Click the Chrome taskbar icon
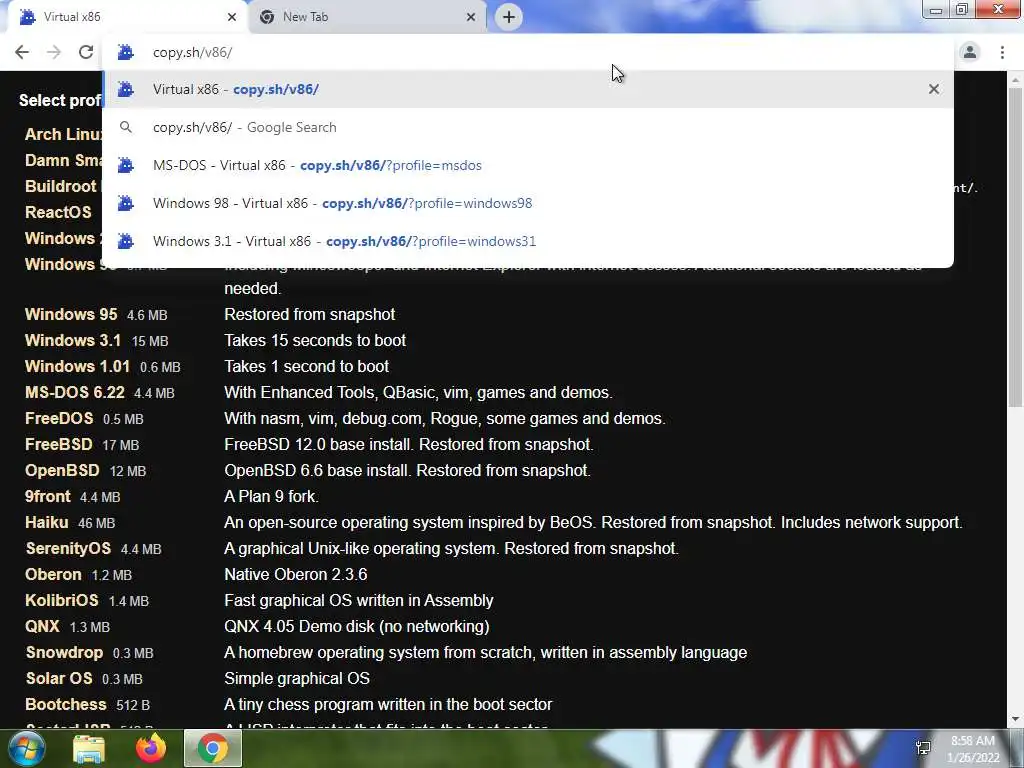1024x768 pixels. 213,748
